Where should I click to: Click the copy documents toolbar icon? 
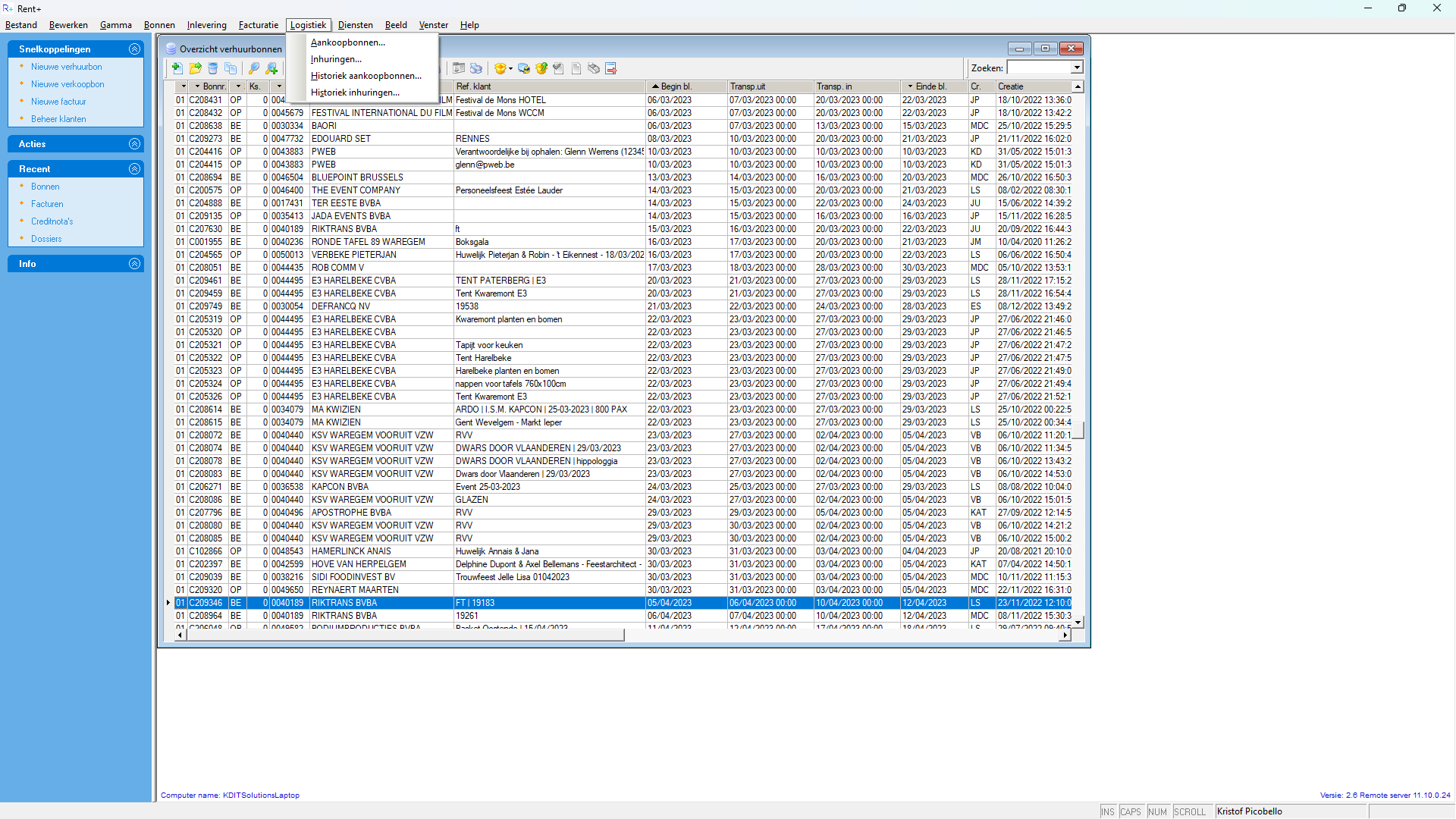point(231,68)
